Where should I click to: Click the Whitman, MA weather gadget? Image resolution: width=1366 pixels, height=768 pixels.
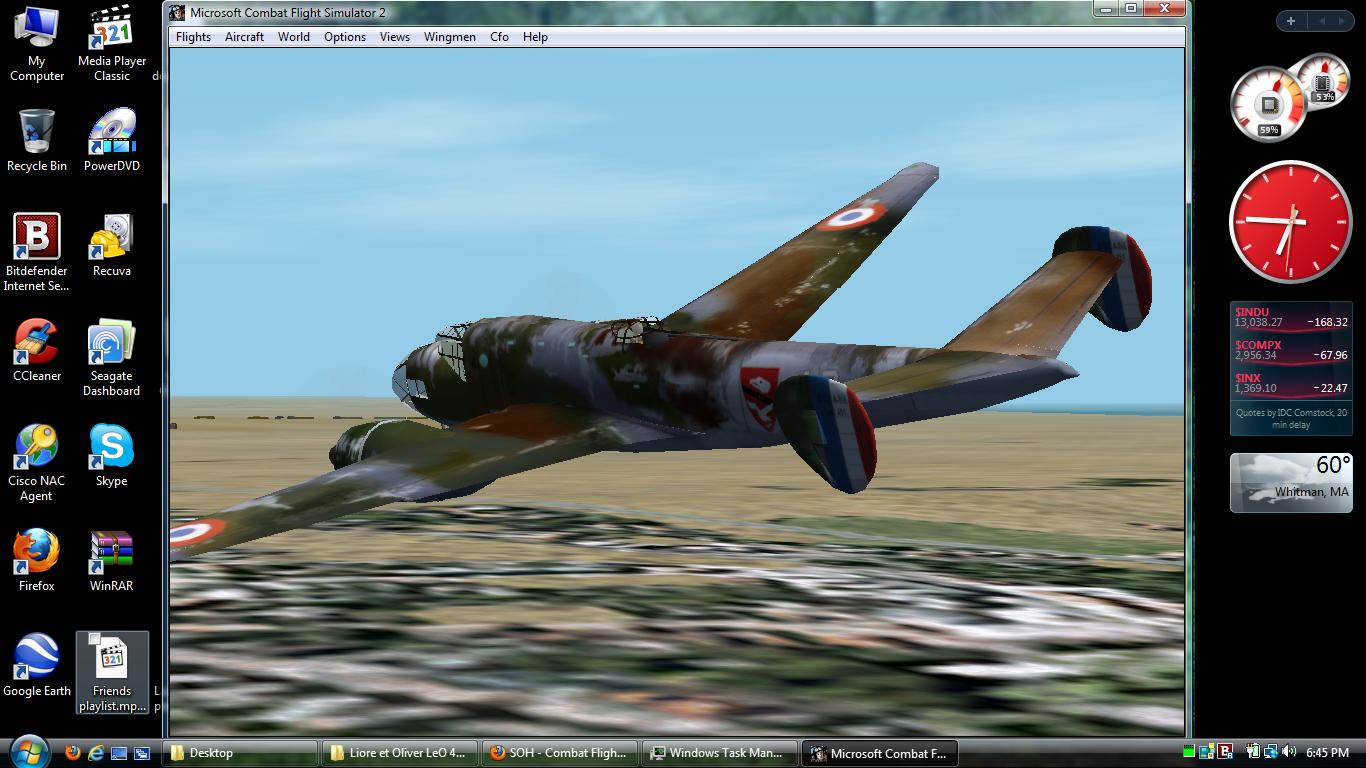coord(1290,482)
